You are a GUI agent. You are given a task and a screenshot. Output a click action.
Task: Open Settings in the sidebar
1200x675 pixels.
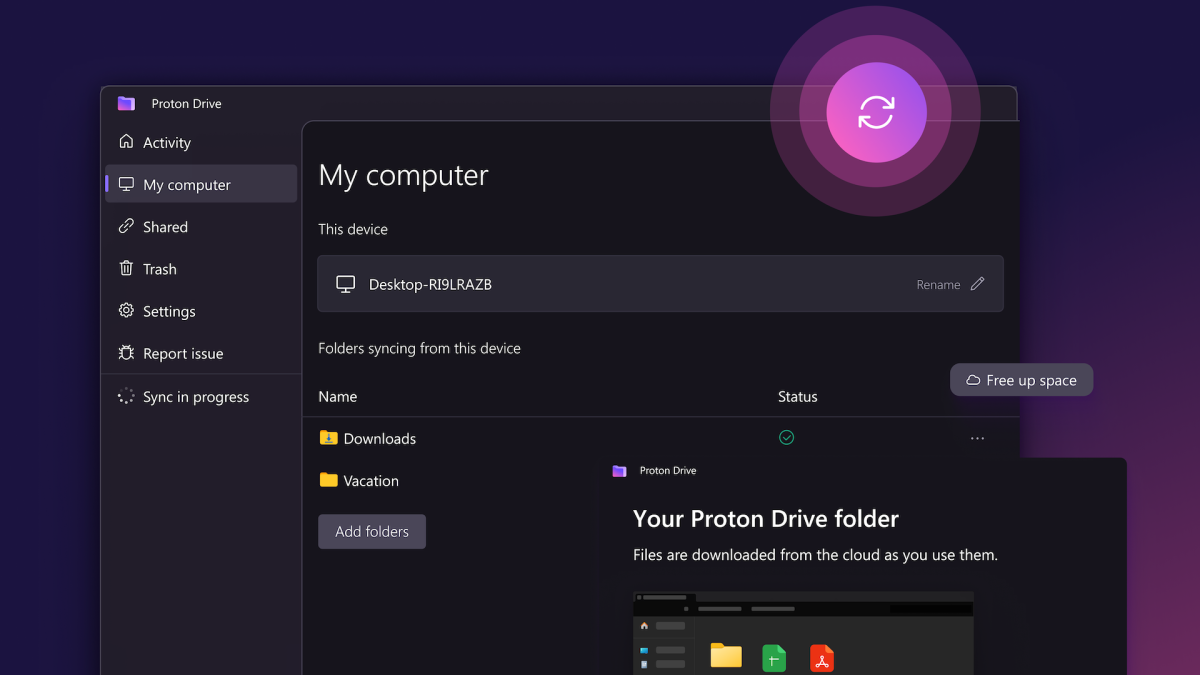[169, 311]
